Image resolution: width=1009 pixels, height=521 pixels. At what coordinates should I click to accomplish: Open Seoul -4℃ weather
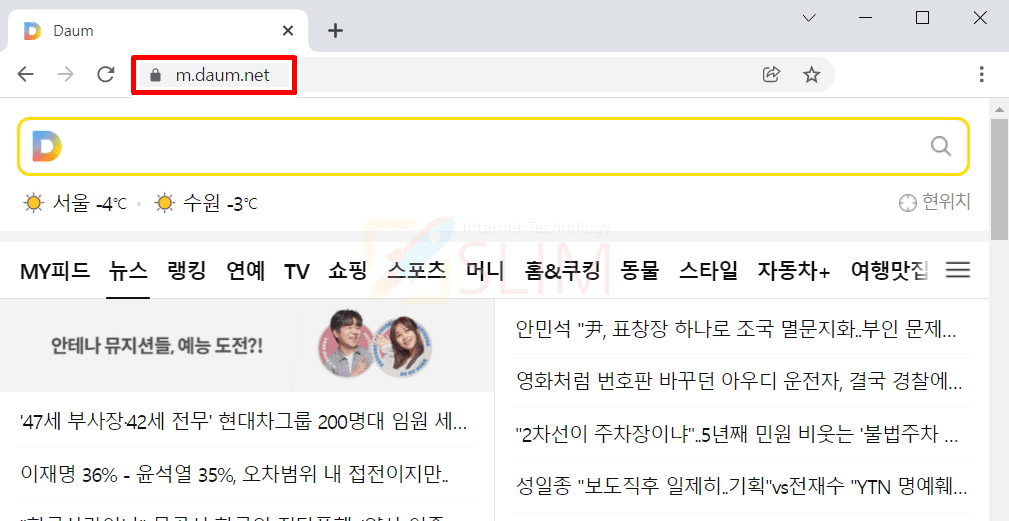coord(75,204)
